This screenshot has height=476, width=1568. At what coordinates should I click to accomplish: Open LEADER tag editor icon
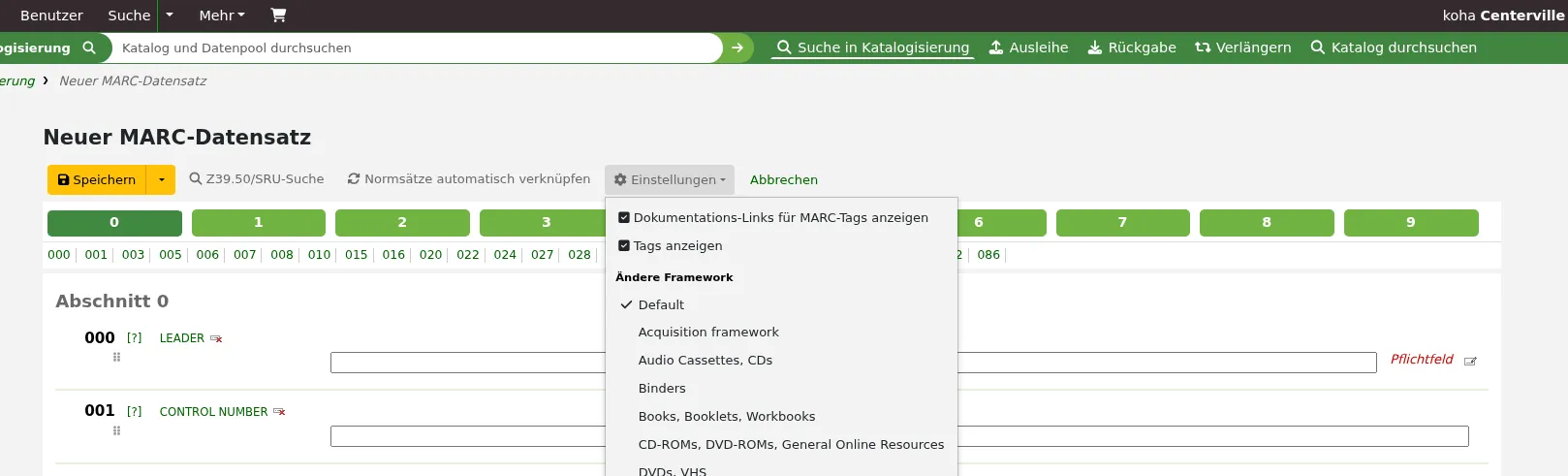(1470, 361)
